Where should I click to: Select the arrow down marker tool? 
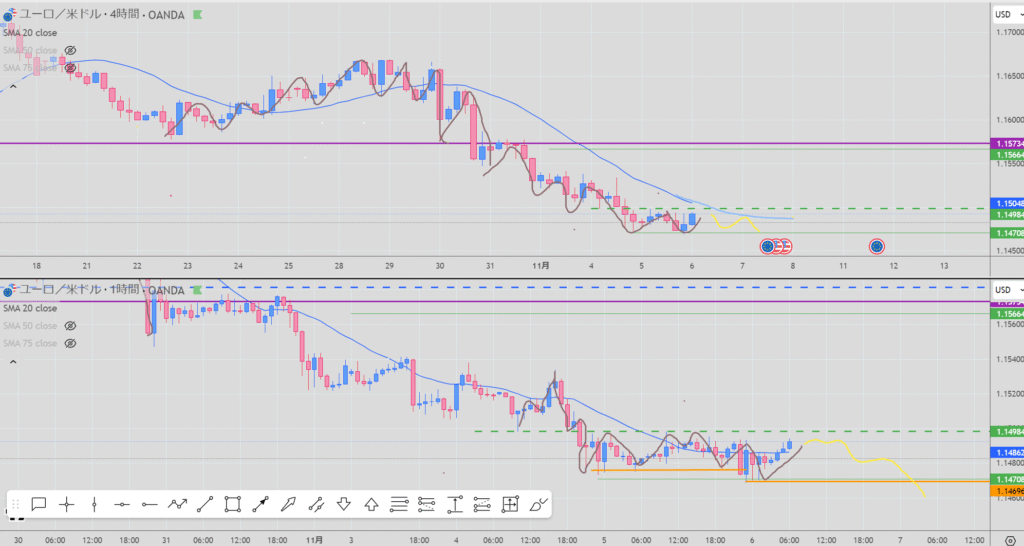[x=343, y=505]
